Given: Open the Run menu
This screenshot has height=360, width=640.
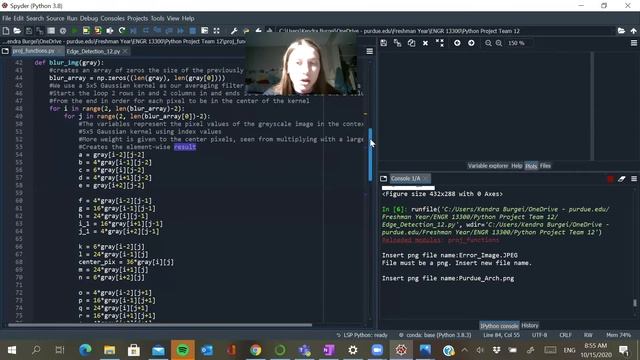Looking at the screenshot, I should coord(72,18).
